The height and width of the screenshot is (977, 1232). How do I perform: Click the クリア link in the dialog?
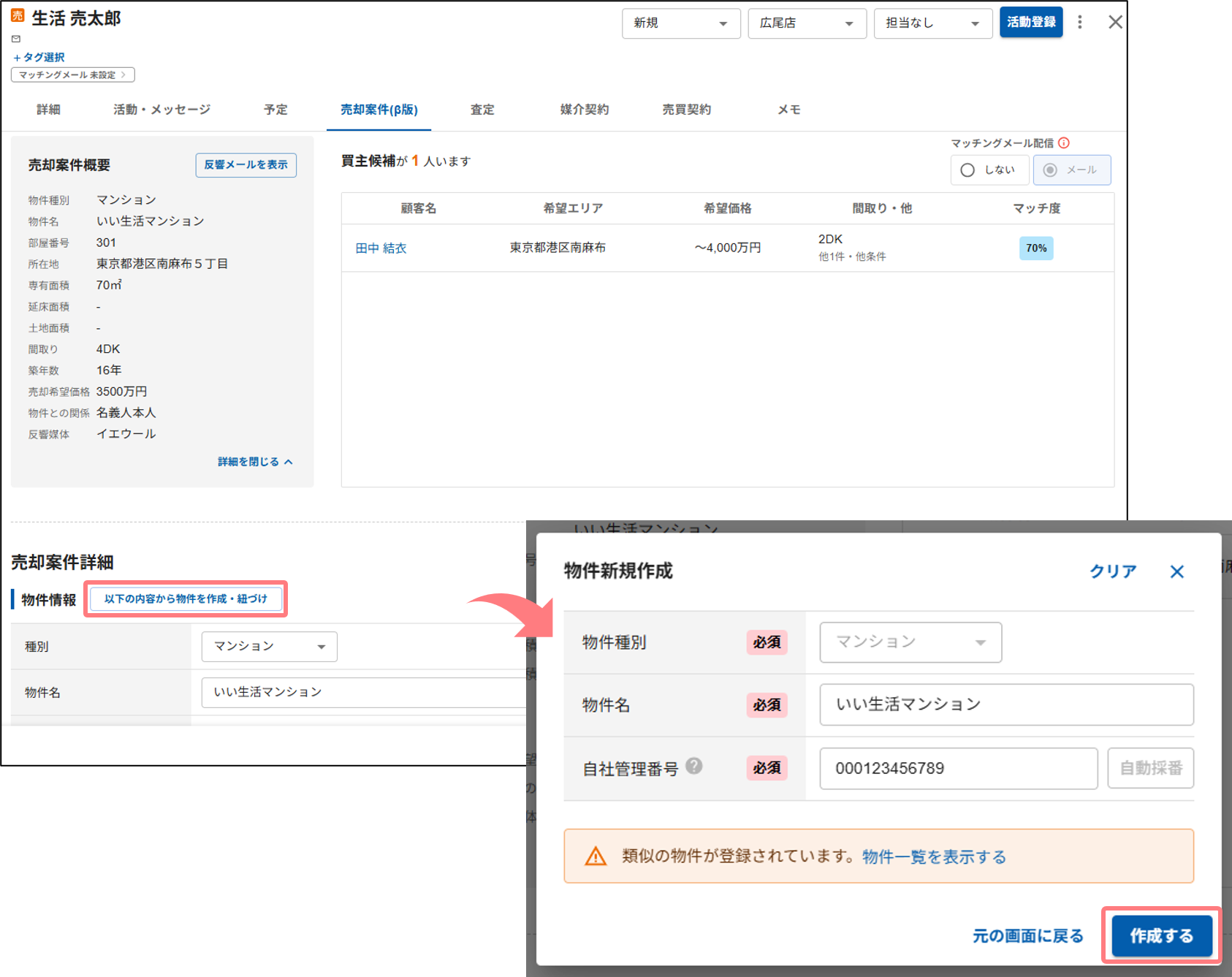click(1113, 571)
